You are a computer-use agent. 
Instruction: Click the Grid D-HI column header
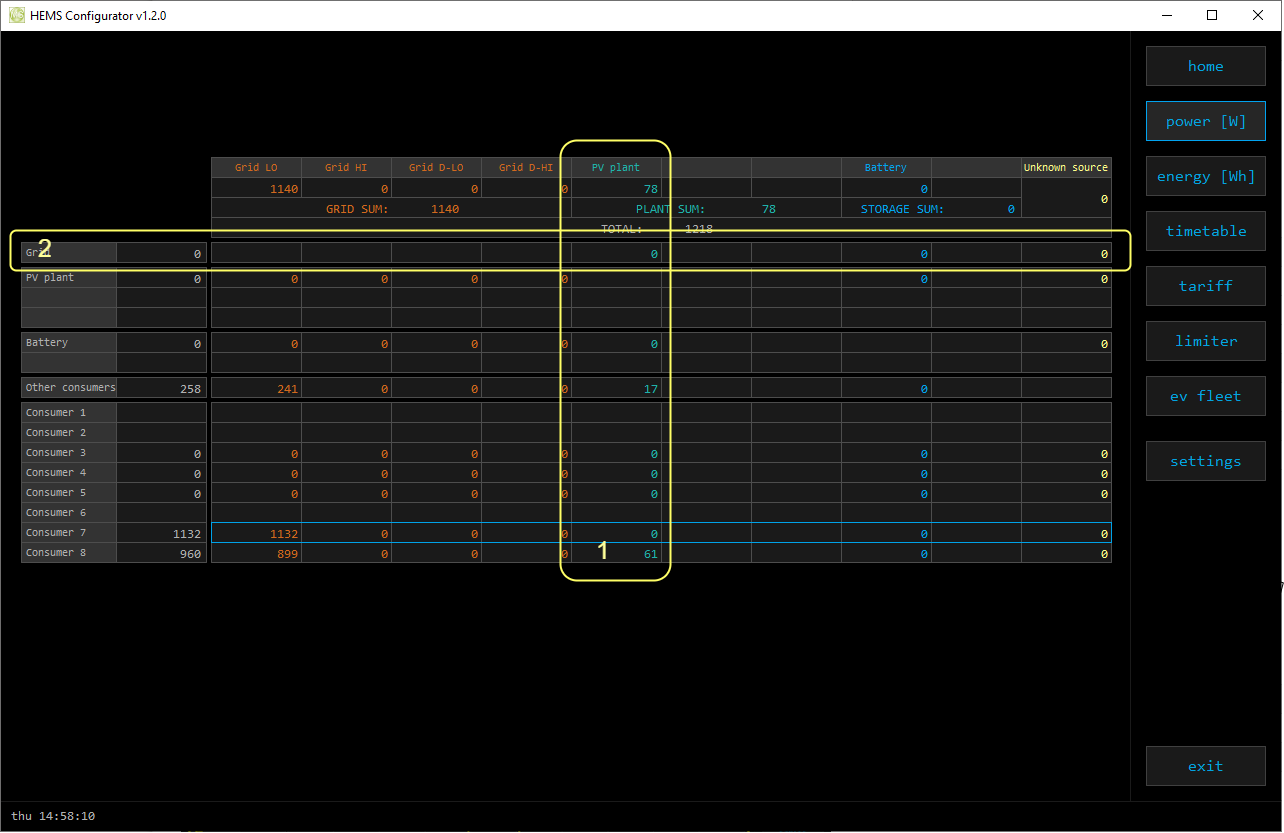pyautogui.click(x=525, y=168)
